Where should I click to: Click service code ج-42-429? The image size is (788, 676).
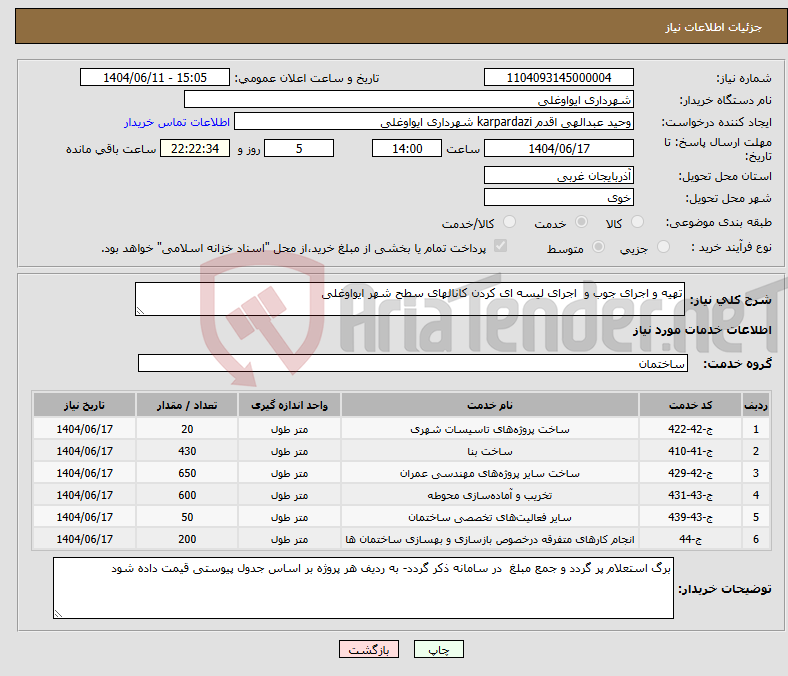click(691, 473)
